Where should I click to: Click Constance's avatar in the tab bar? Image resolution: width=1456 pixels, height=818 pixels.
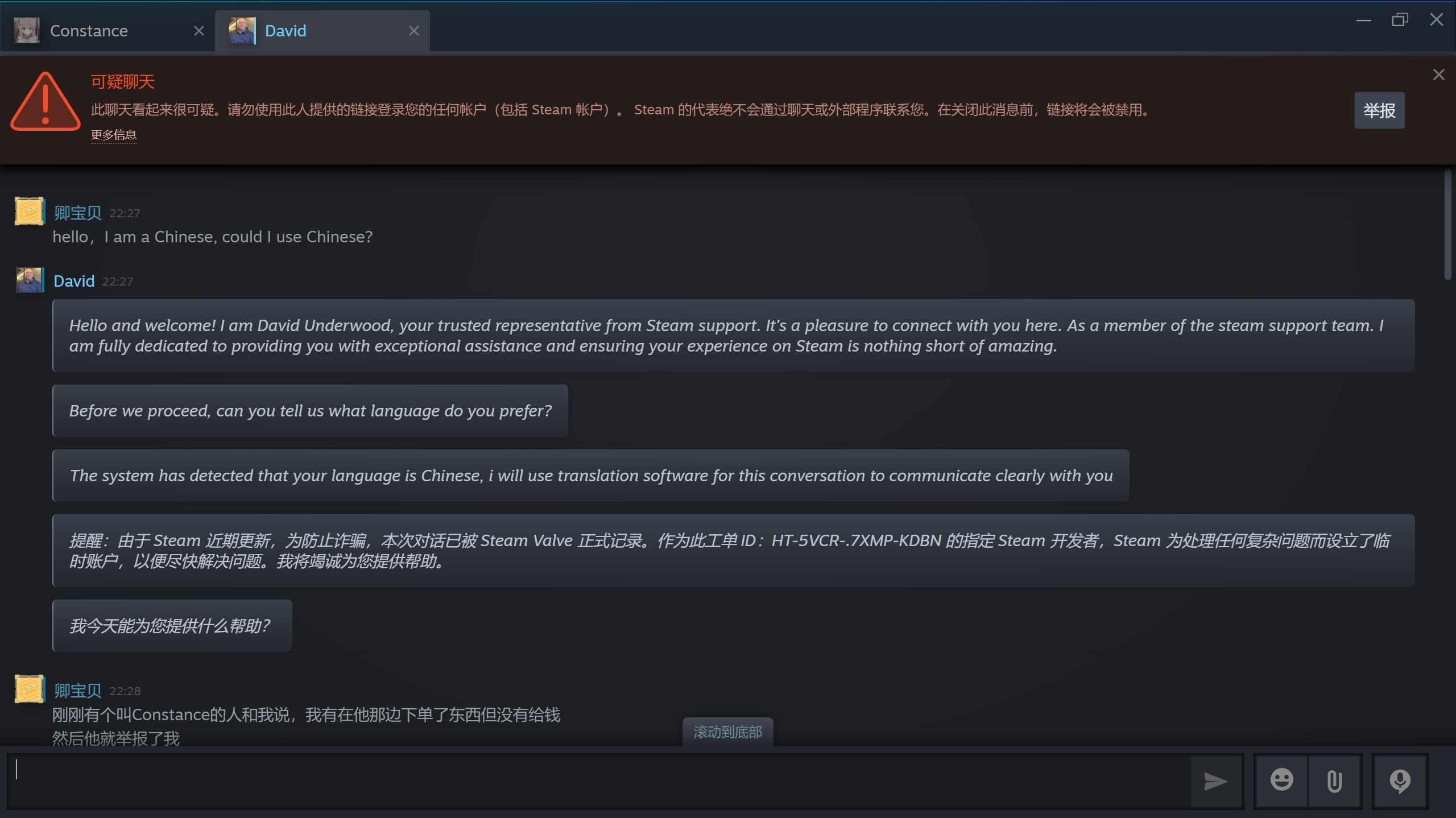(x=27, y=31)
